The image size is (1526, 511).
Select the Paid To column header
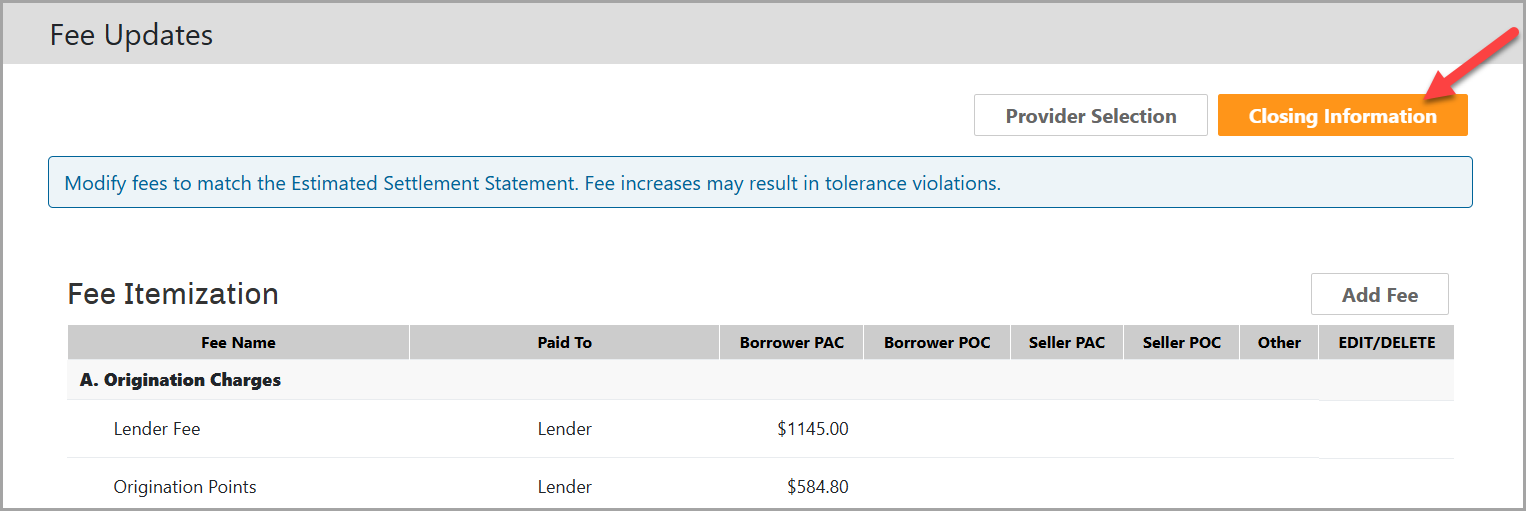[564, 343]
